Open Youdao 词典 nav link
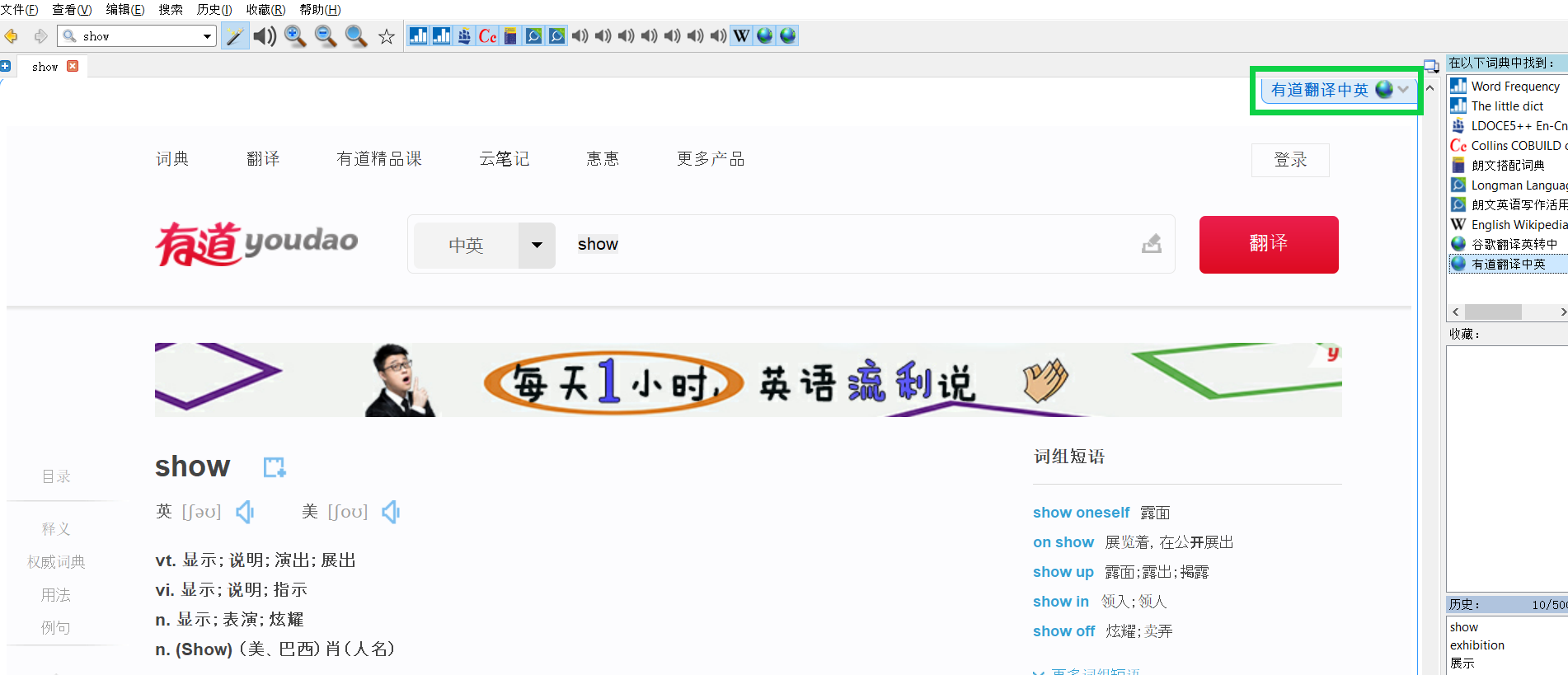 point(172,158)
